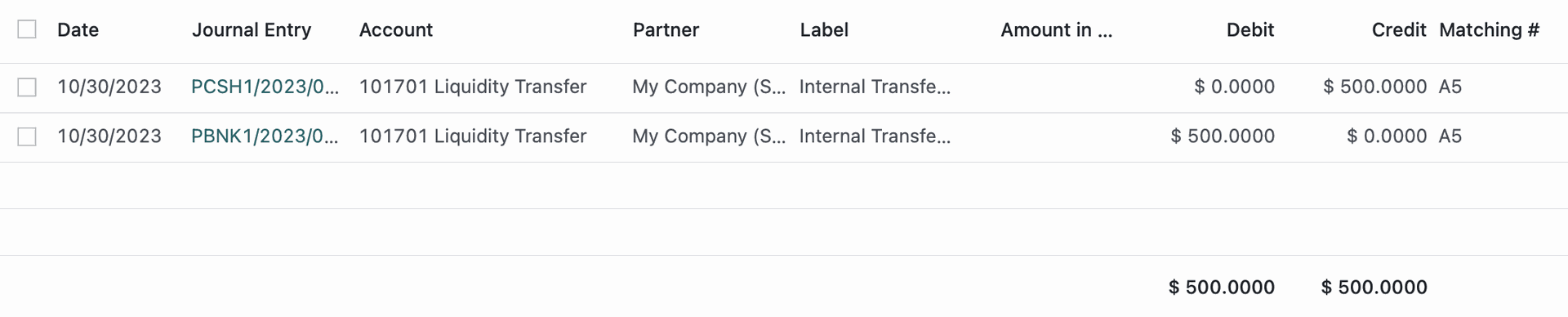Sort by the Amount in currency header
Viewport: 1568px width, 317px height.
(x=1057, y=30)
